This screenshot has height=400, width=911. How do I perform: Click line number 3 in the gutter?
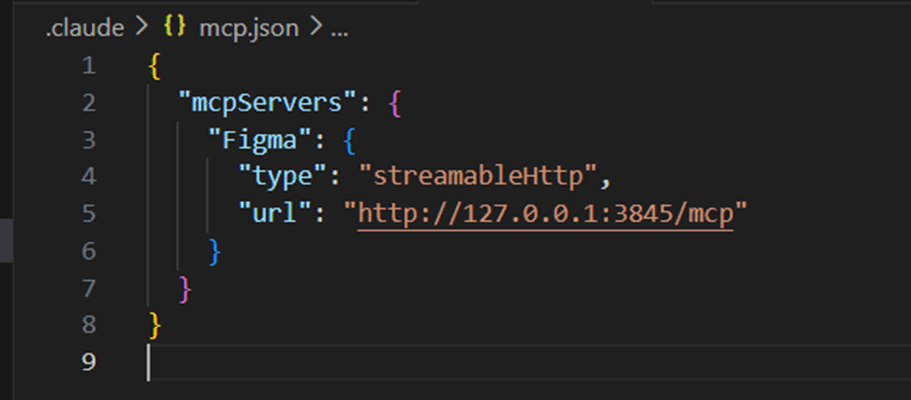pyautogui.click(x=89, y=140)
